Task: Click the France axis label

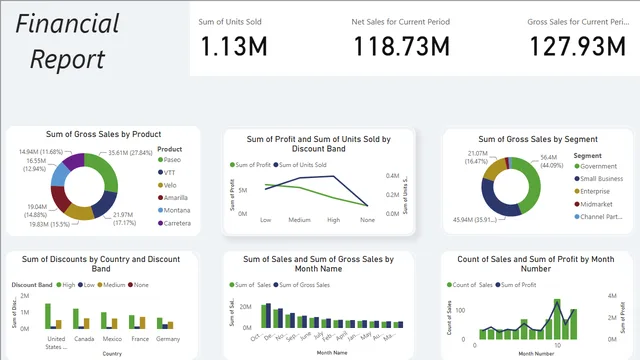Action: [x=140, y=339]
